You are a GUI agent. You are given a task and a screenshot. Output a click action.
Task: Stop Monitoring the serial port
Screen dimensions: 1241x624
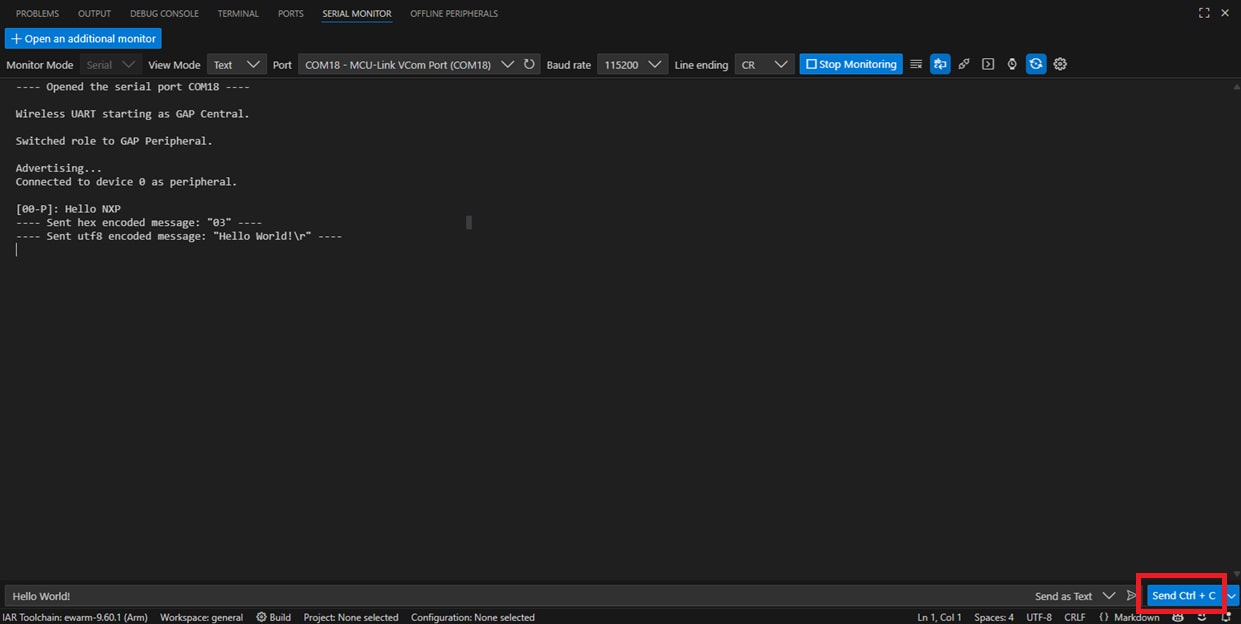pos(850,63)
